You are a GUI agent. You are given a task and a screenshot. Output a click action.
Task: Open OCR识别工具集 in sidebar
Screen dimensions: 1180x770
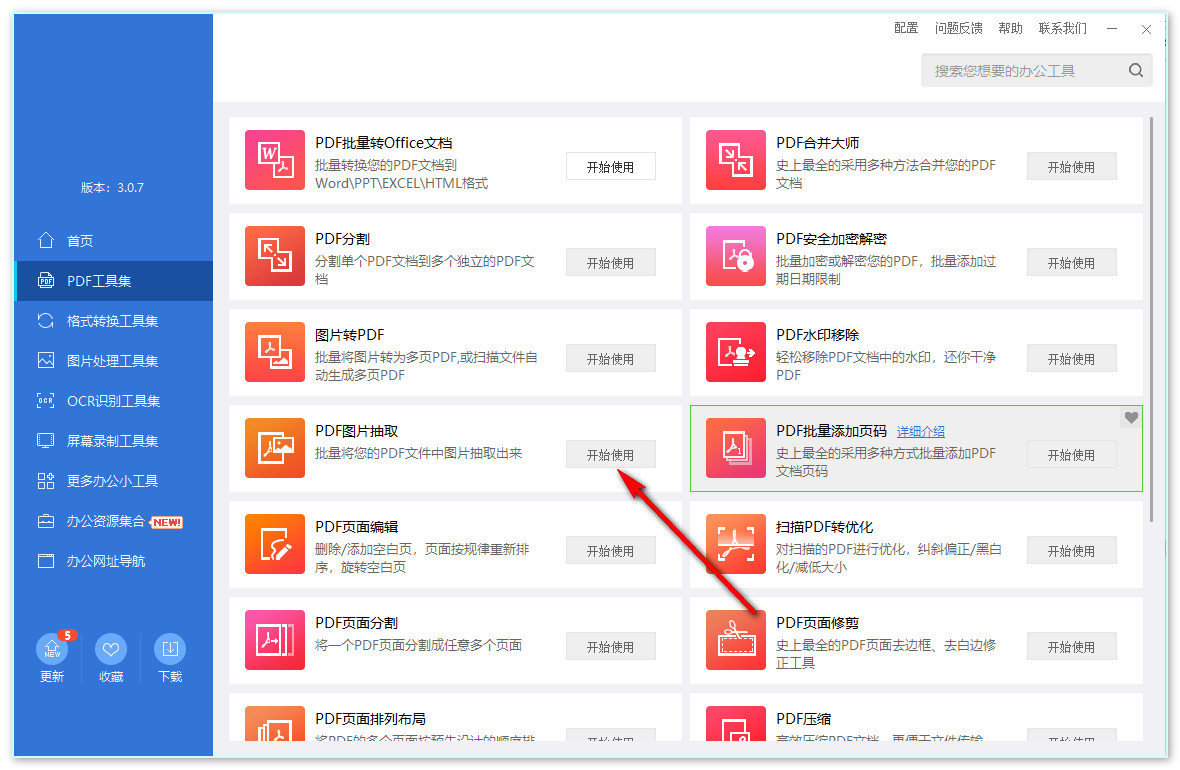[114, 400]
